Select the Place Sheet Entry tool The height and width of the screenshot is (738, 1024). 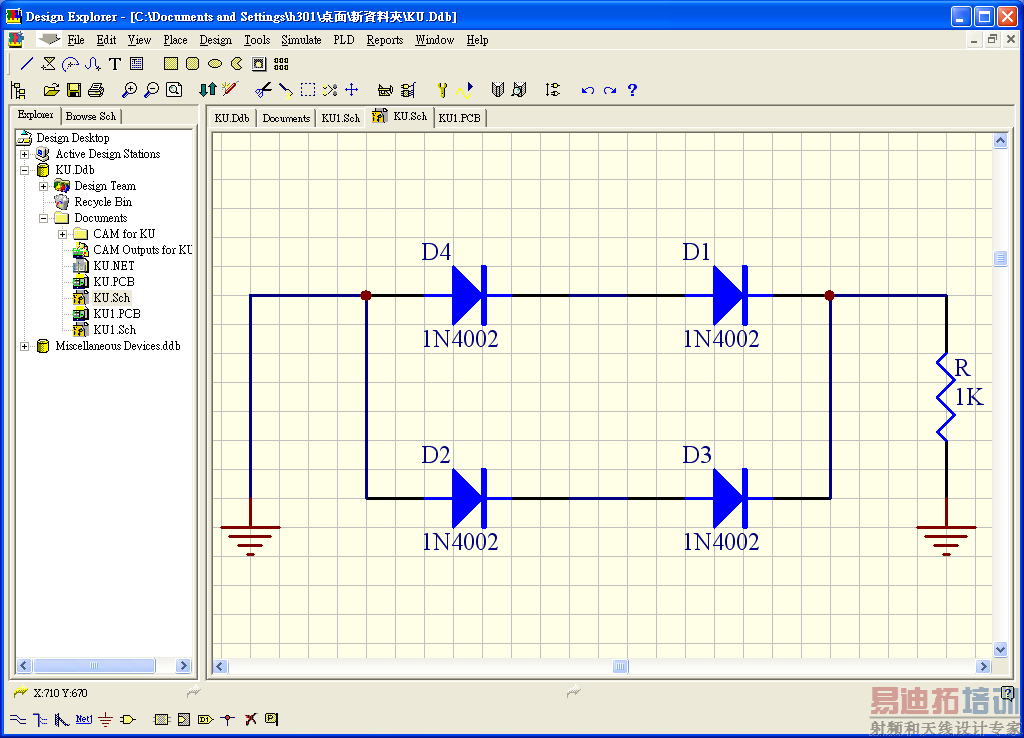pos(184,720)
